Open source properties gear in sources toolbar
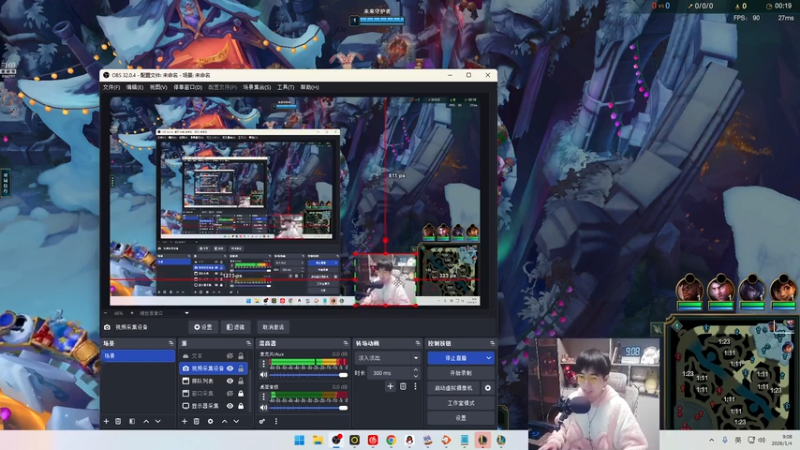Screen dimensions: 800x450 coord(210,421)
